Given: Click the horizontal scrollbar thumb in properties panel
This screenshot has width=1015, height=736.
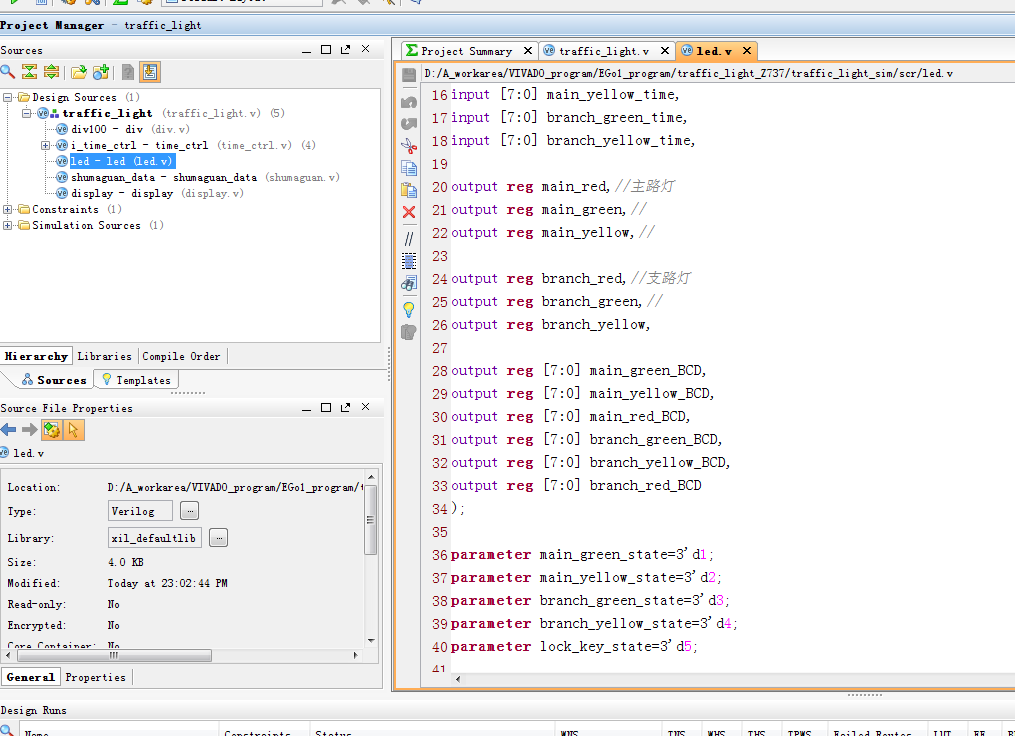Looking at the screenshot, I should click(114, 656).
